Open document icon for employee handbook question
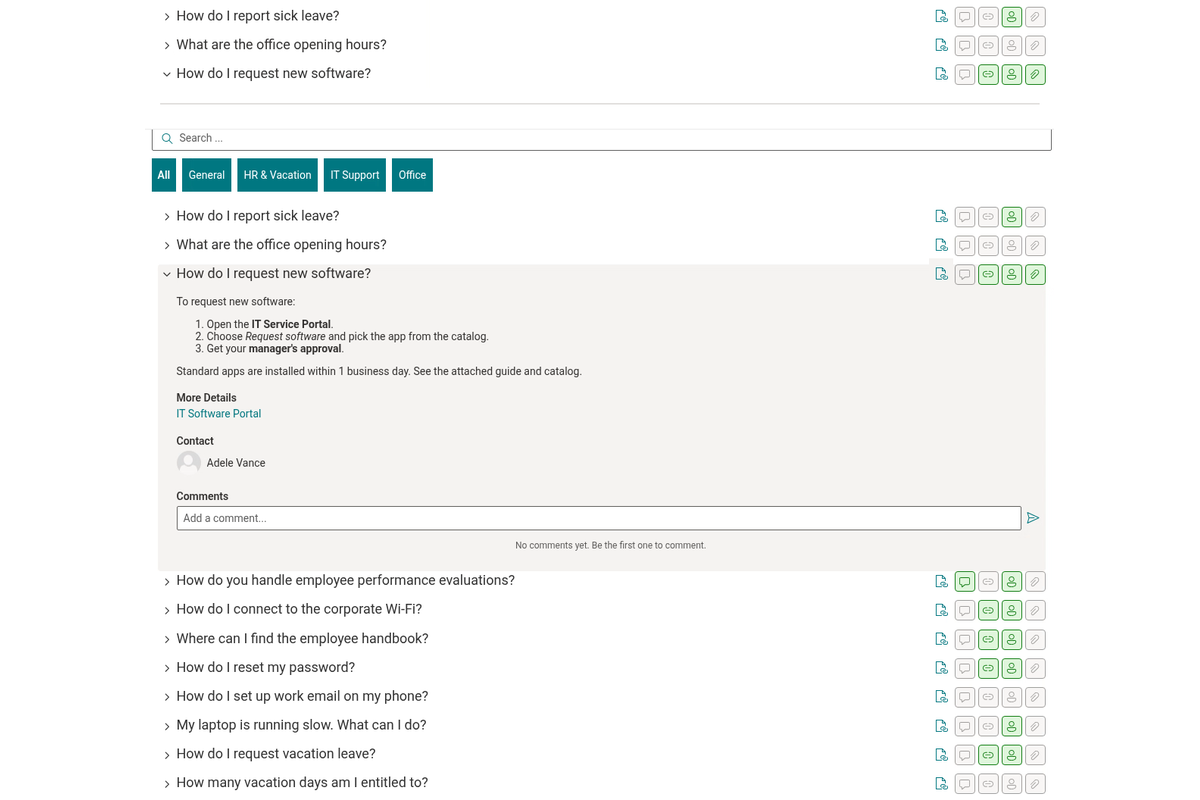 [941, 639]
